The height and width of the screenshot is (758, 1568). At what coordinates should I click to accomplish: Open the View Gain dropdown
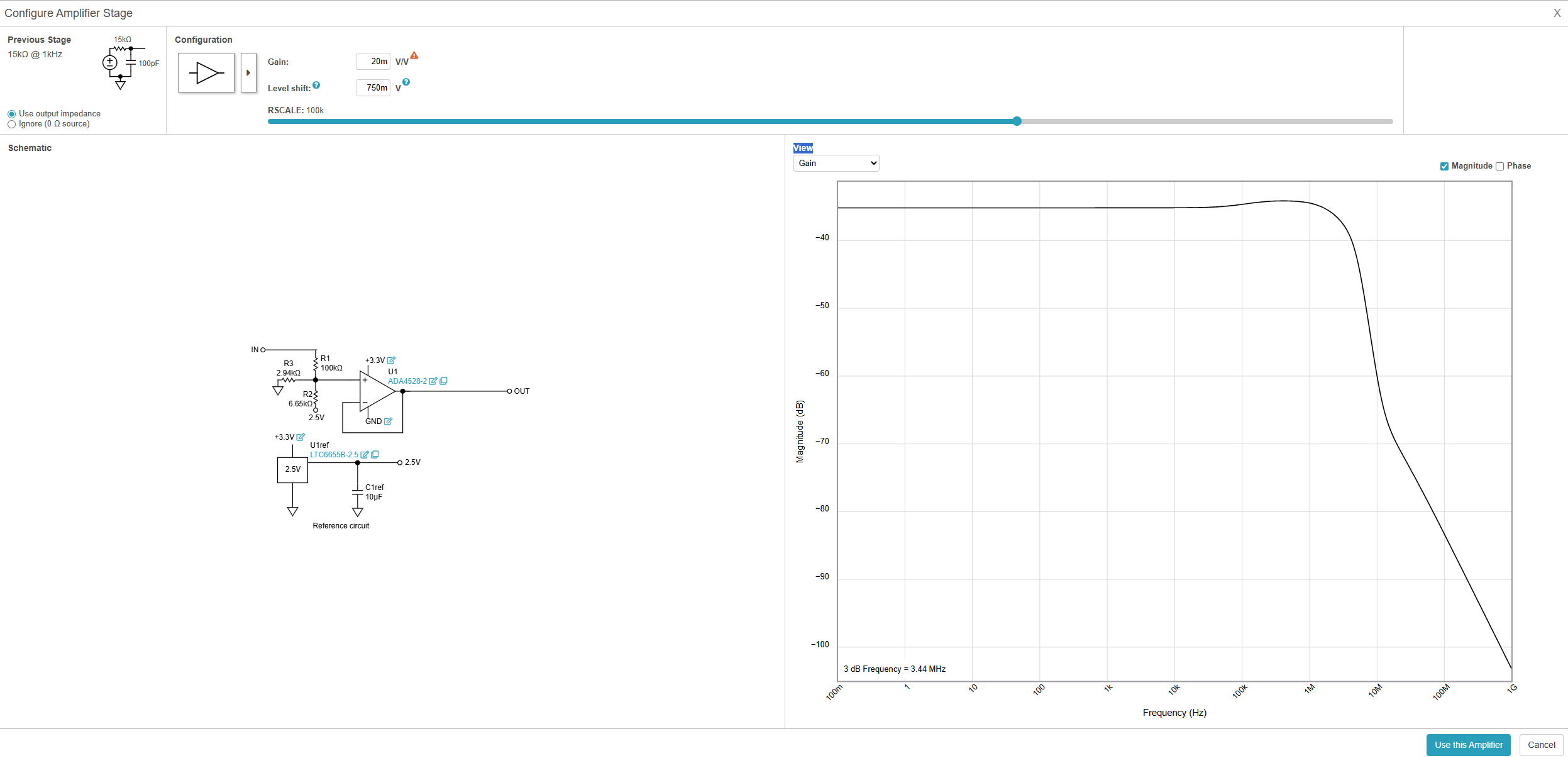836,164
